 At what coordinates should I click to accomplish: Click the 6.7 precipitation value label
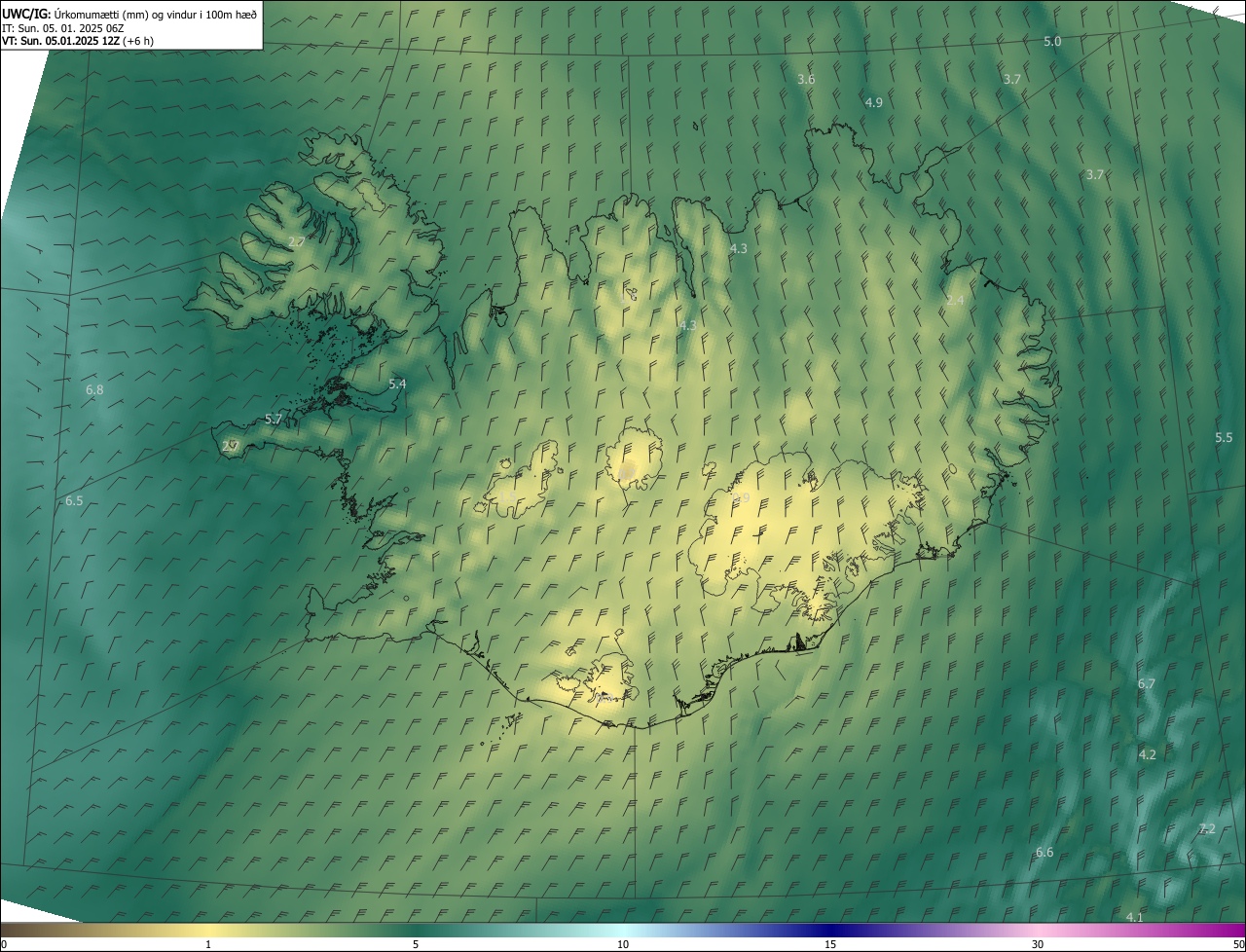point(1147,684)
